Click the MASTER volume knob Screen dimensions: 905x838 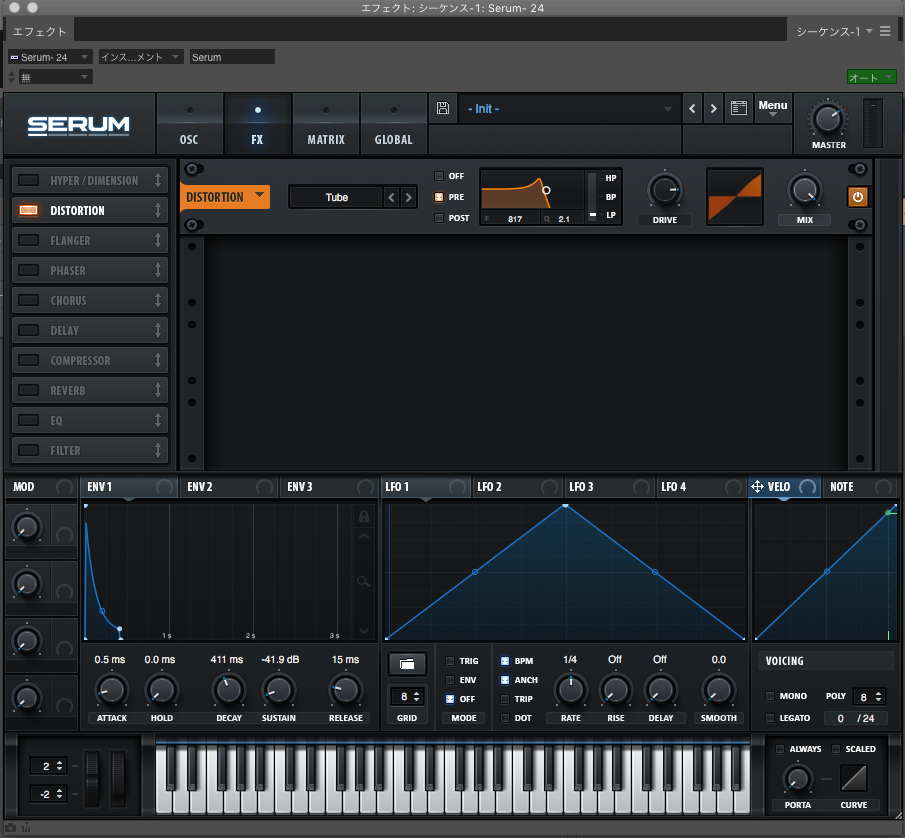coord(828,118)
